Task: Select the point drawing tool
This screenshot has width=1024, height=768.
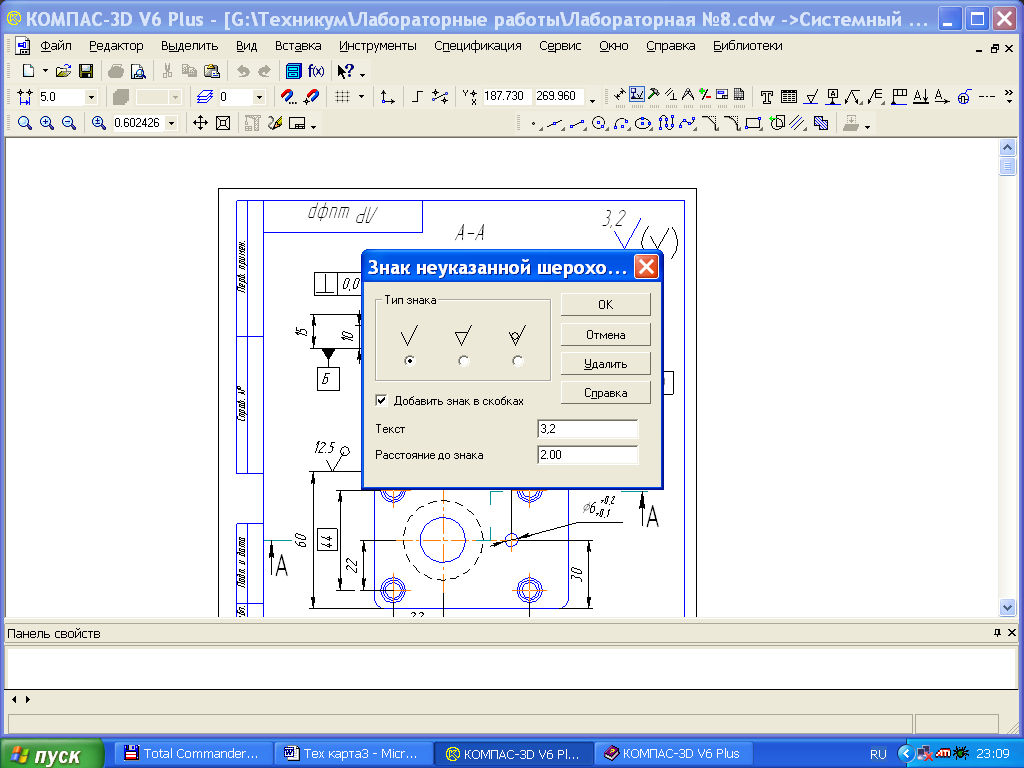Action: pos(535,123)
